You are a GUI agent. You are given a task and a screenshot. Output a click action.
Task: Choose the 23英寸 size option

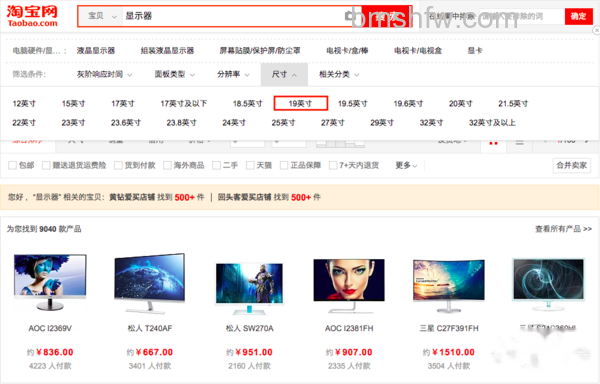coord(73,123)
